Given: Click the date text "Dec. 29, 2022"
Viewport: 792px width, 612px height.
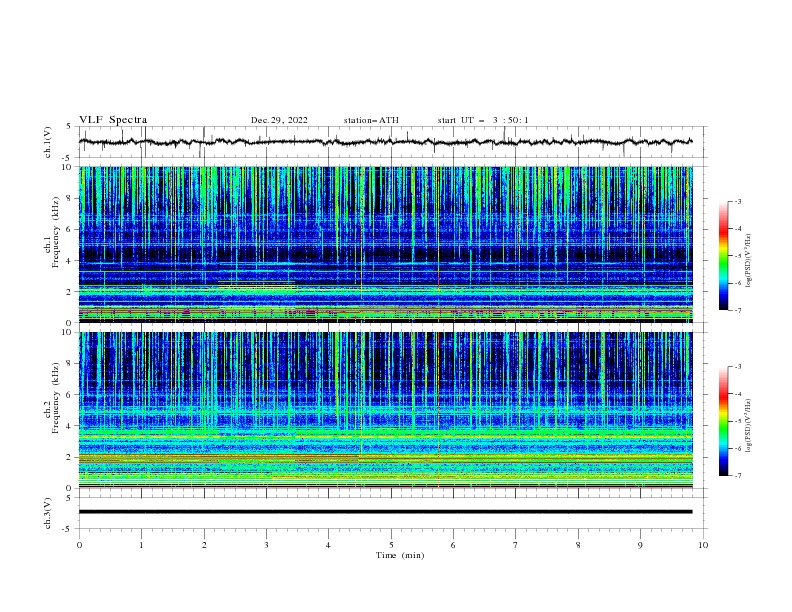Looking at the screenshot, I should [279, 120].
